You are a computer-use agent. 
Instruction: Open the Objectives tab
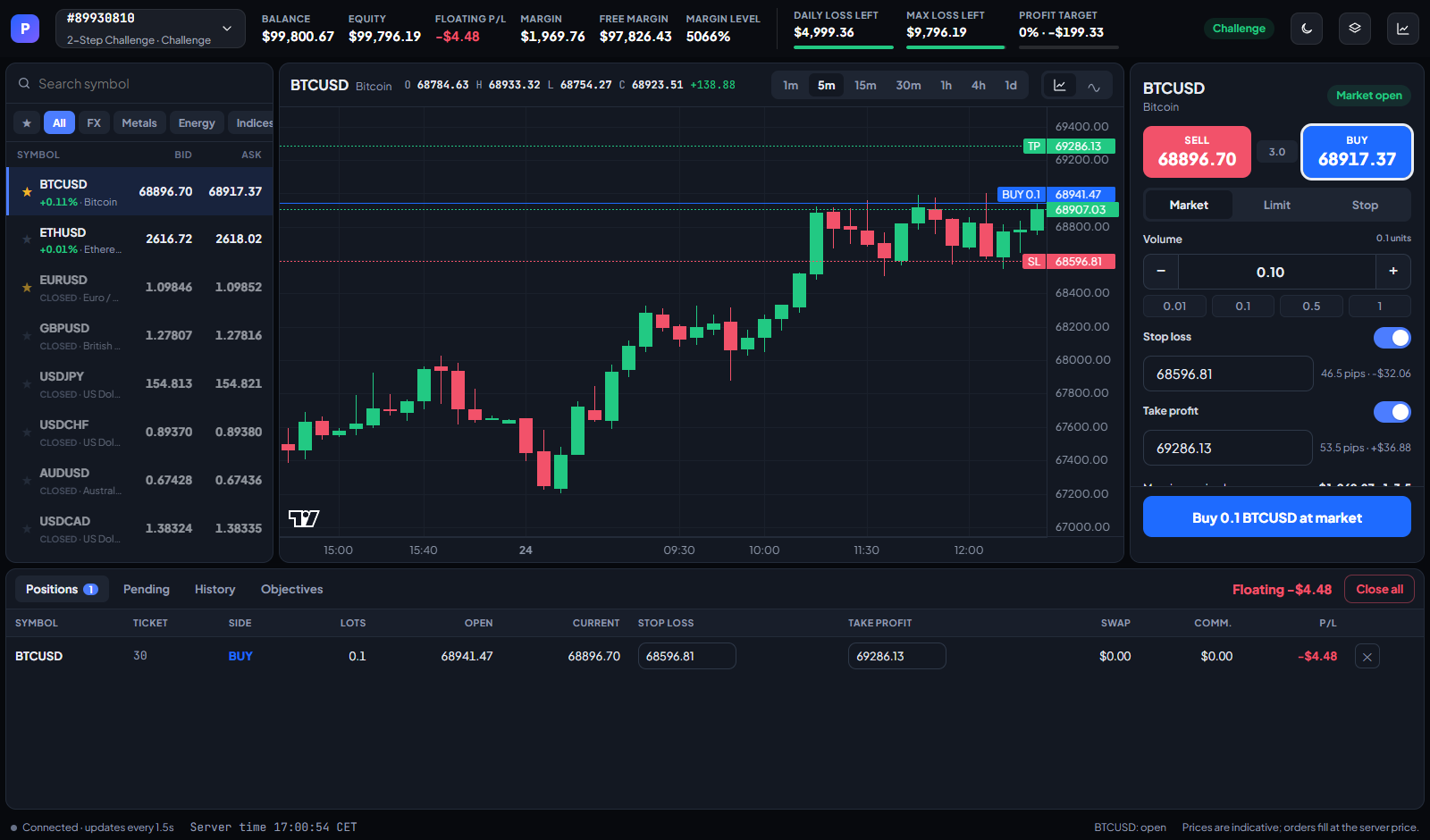tap(292, 590)
